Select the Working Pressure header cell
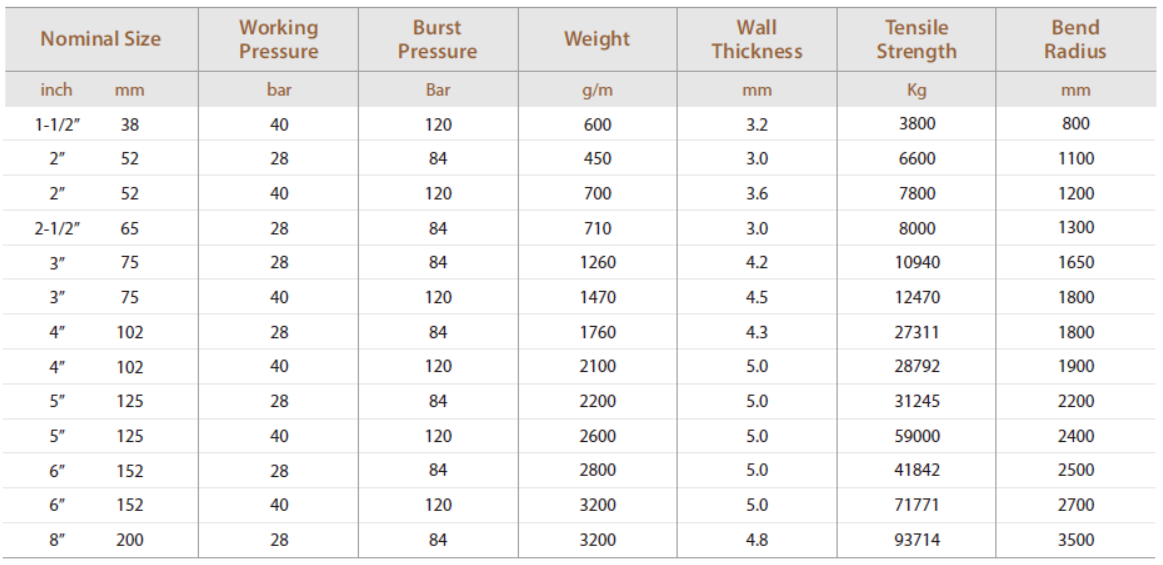 click(279, 40)
